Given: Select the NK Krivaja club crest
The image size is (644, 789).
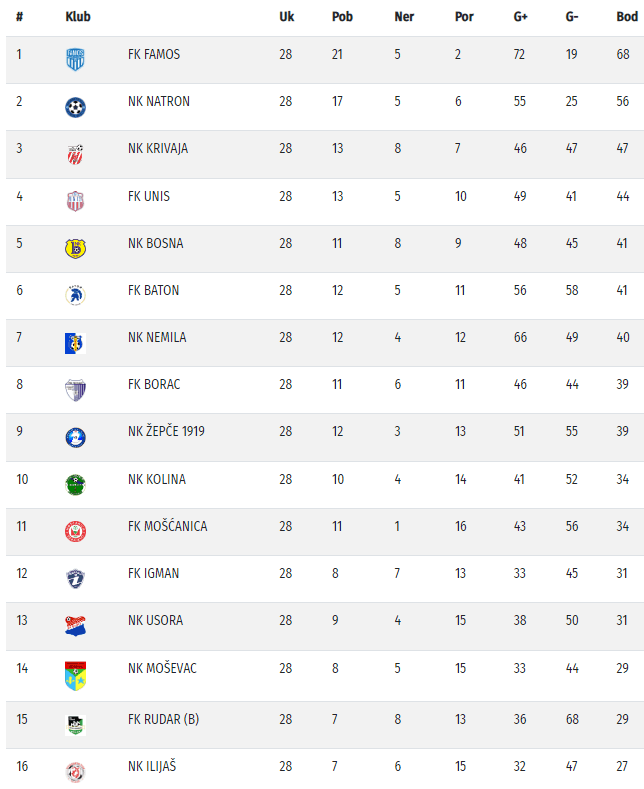Looking at the screenshot, I should click(x=75, y=153).
